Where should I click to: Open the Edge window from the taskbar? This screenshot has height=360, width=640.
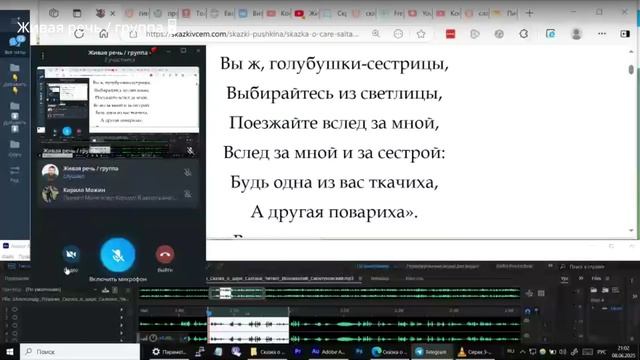pyautogui.click(x=389, y=351)
